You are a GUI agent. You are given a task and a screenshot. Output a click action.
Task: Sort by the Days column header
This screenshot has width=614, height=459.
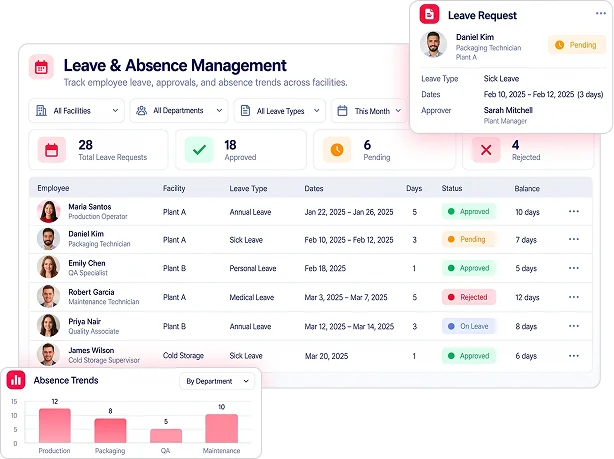414,188
